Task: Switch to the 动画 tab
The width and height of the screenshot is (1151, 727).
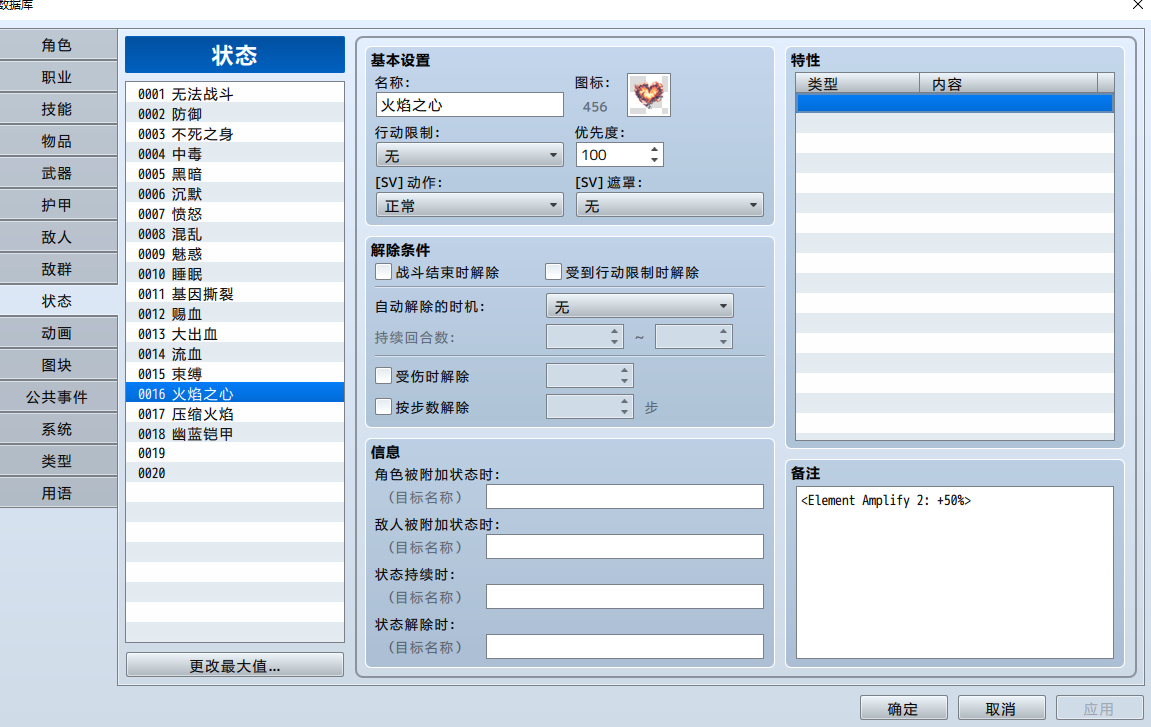Action: pos(57,333)
